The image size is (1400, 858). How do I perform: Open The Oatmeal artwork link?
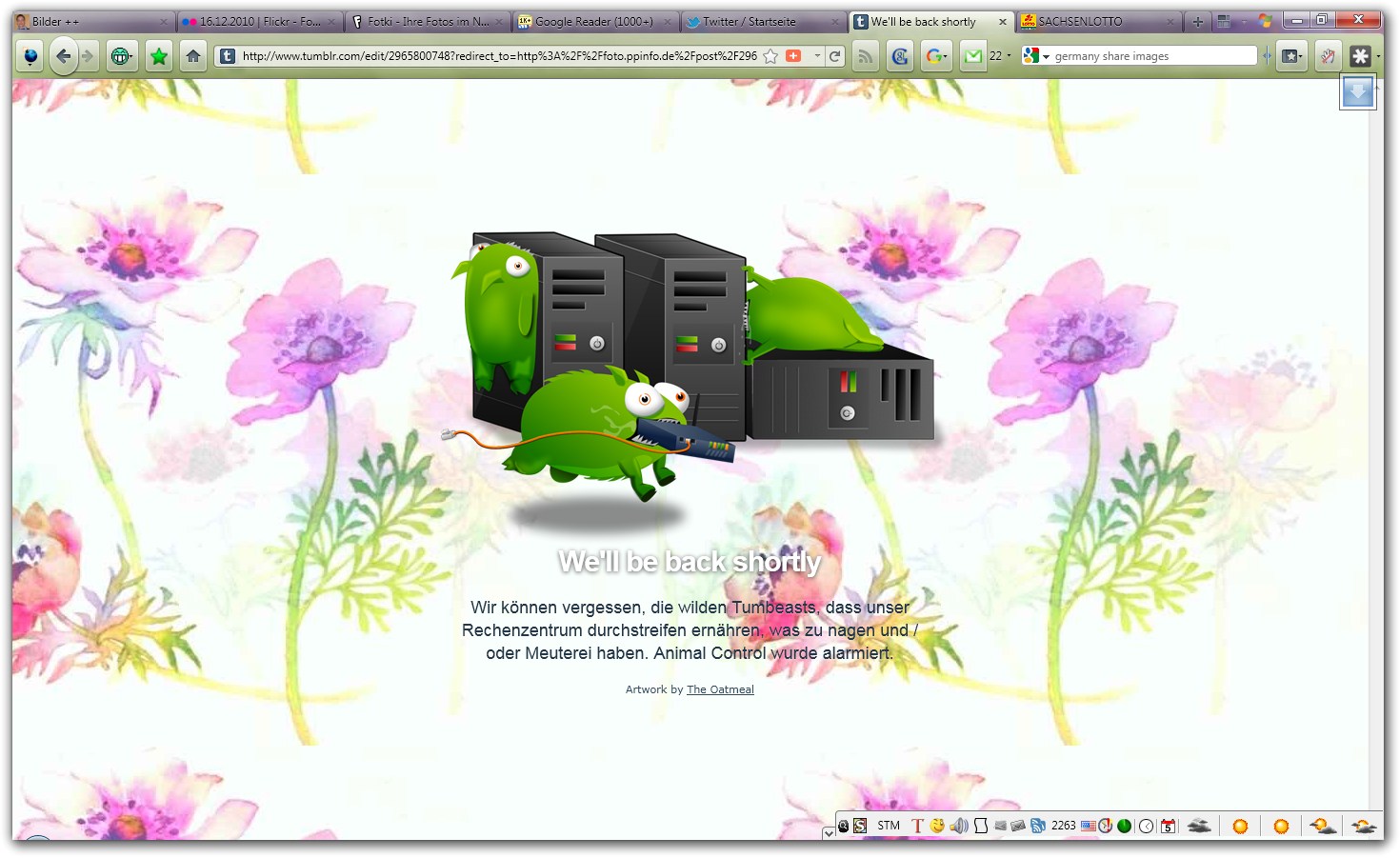pos(720,689)
